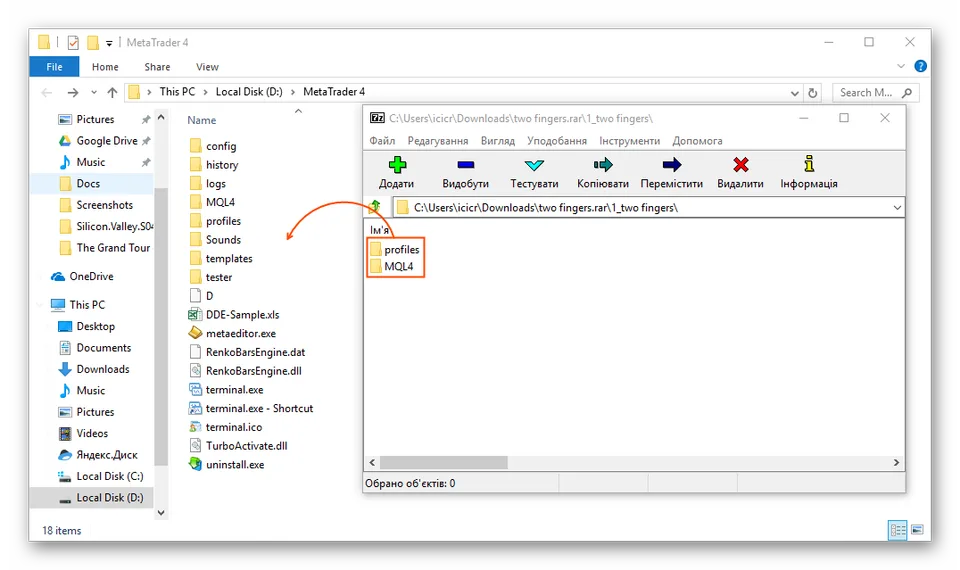The height and width of the screenshot is (570, 960).
Task: Open the Уподобання menu in 7-Zip
Action: pyautogui.click(x=557, y=141)
